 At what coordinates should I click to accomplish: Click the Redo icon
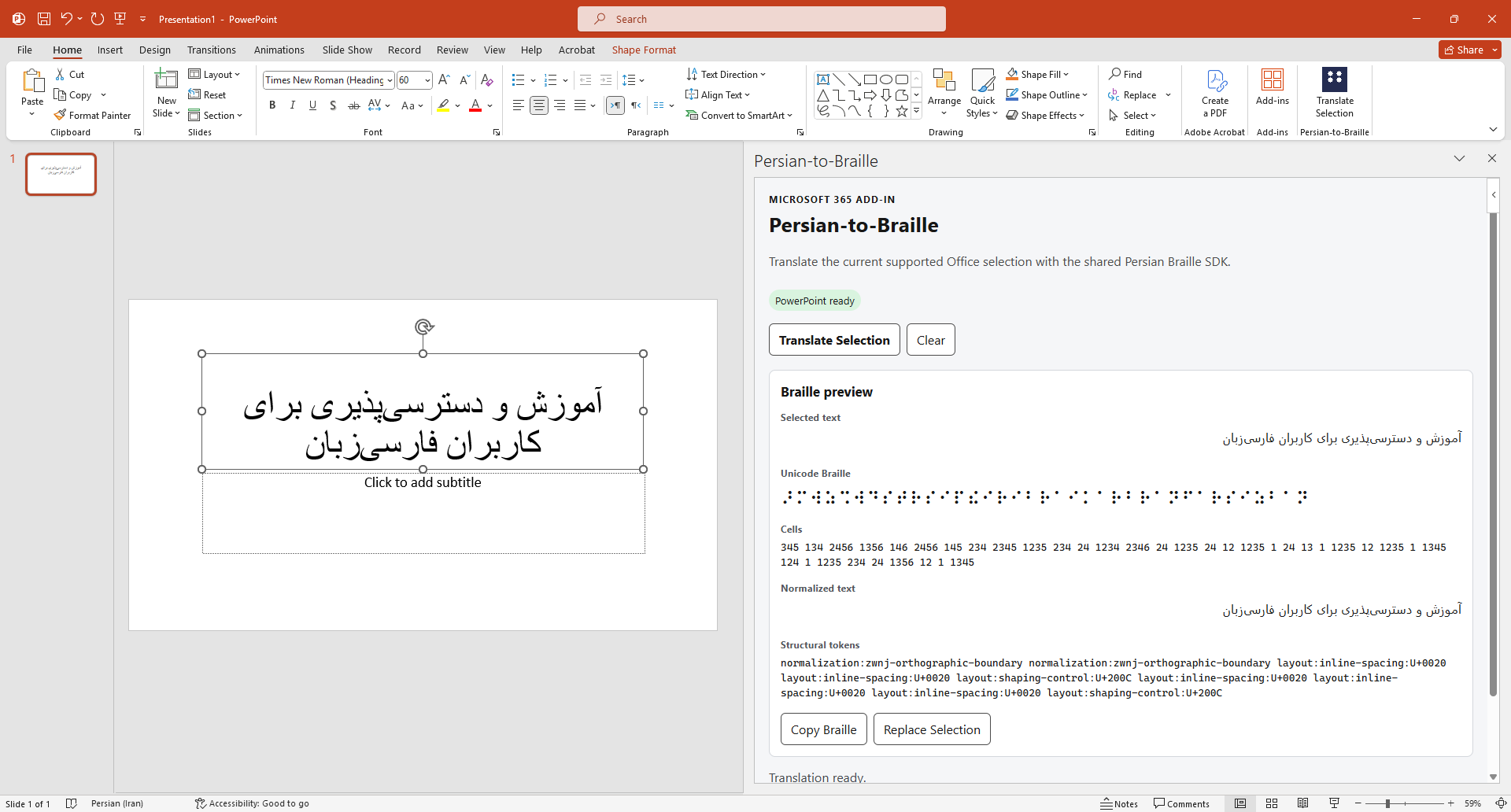[97, 19]
